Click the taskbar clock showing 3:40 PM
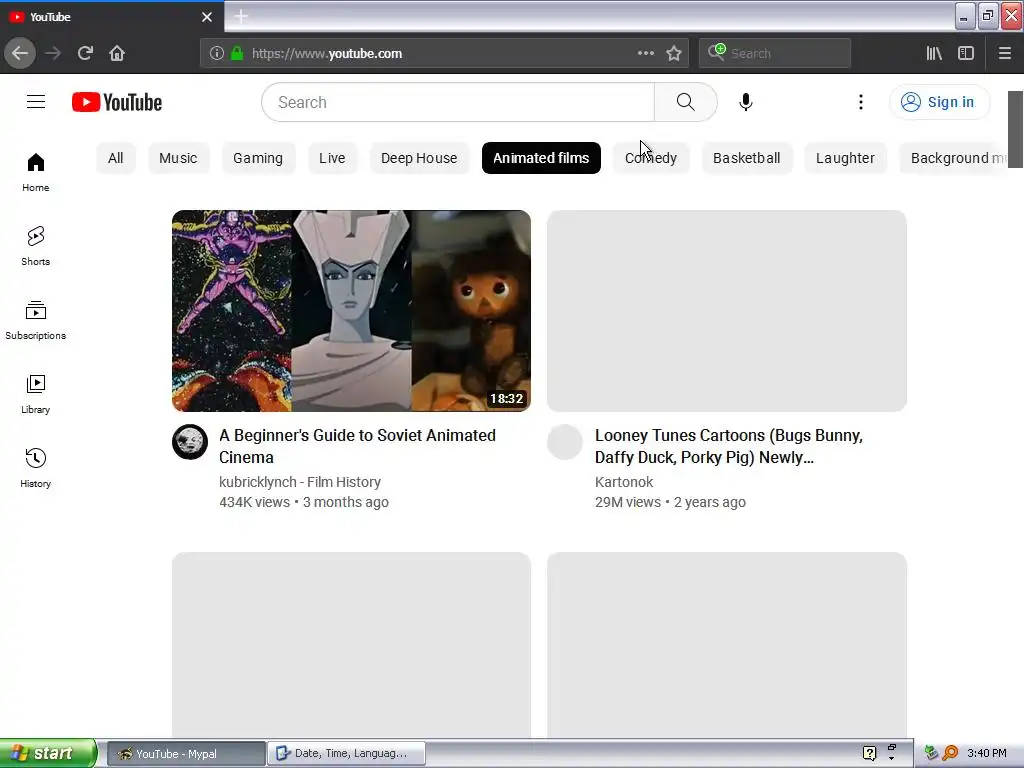The image size is (1024, 768). (x=986, y=754)
